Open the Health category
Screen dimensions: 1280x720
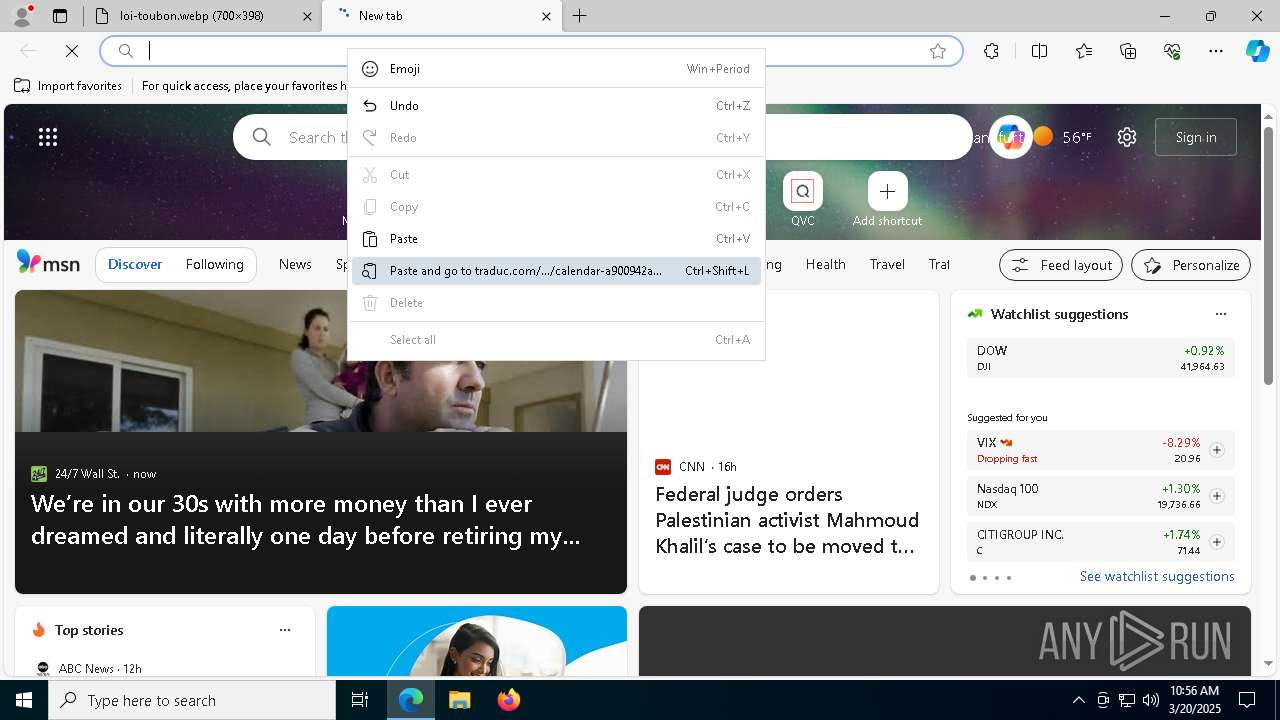pyautogui.click(x=826, y=265)
